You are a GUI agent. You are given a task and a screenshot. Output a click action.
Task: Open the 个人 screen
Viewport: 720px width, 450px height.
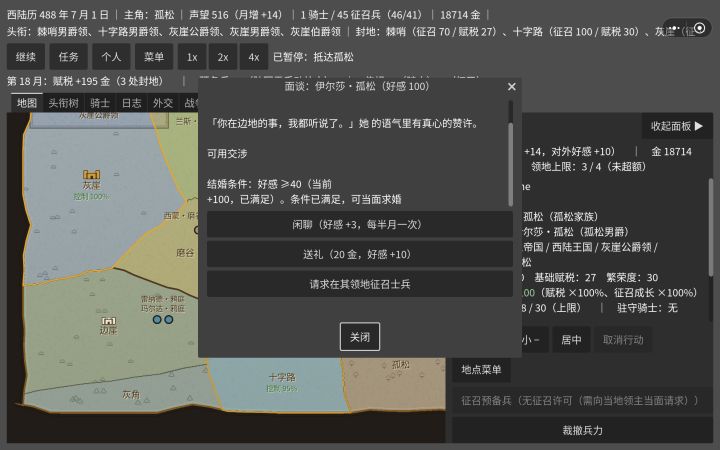(x=111, y=57)
